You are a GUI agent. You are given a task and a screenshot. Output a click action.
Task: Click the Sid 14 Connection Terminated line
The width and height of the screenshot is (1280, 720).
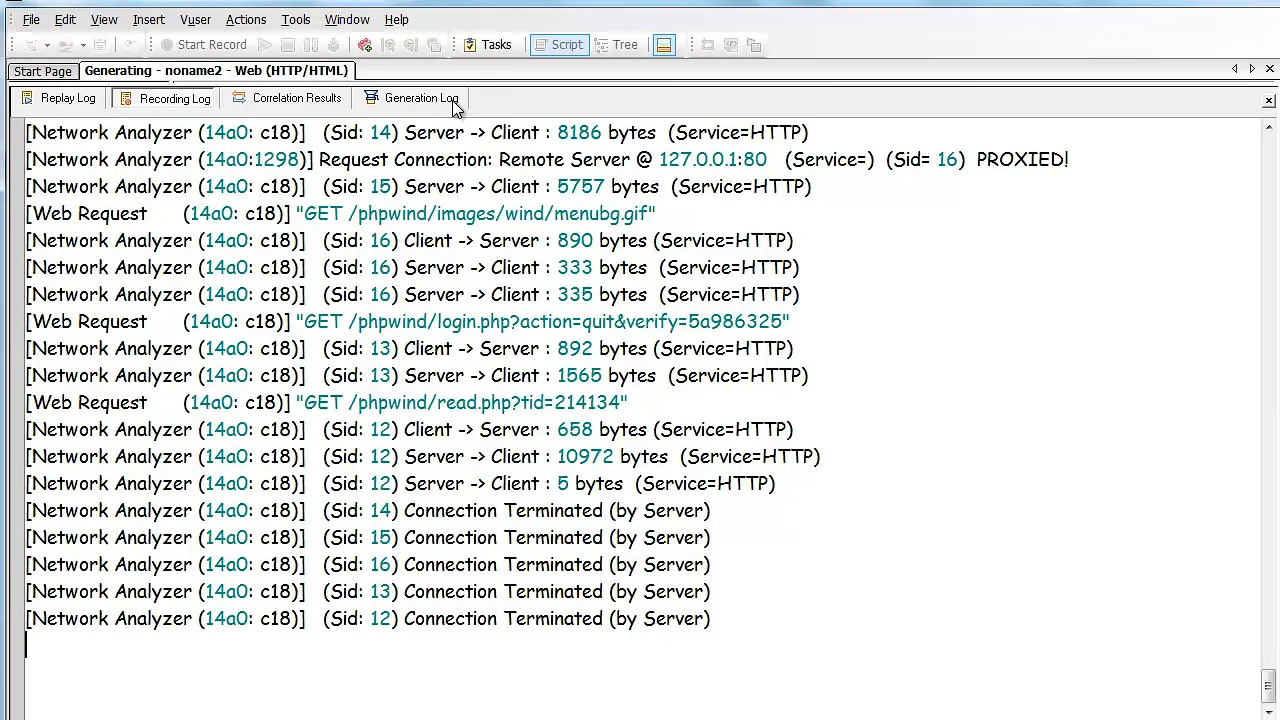pyautogui.click(x=368, y=510)
